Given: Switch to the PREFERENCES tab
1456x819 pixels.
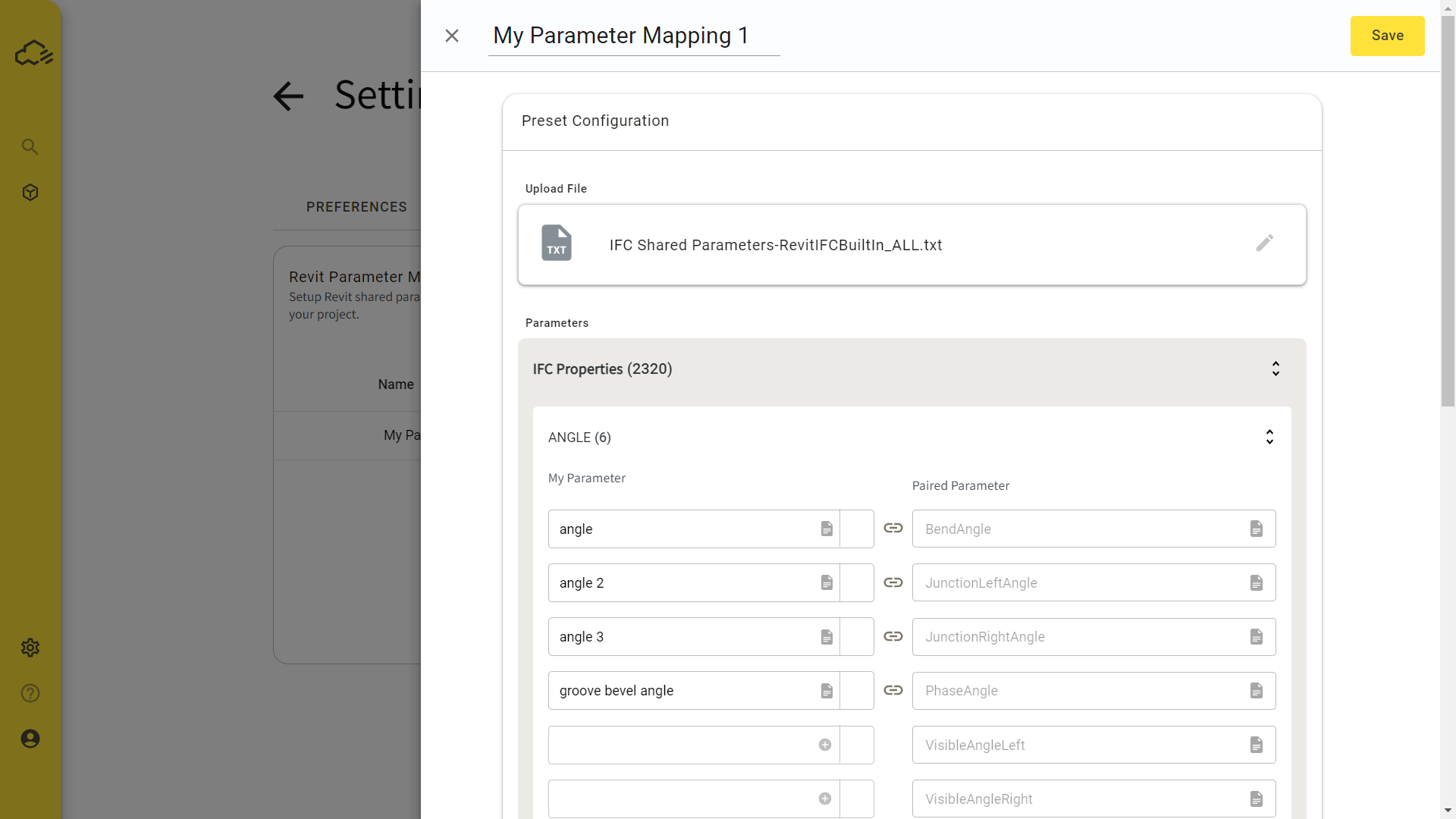Looking at the screenshot, I should click(356, 207).
